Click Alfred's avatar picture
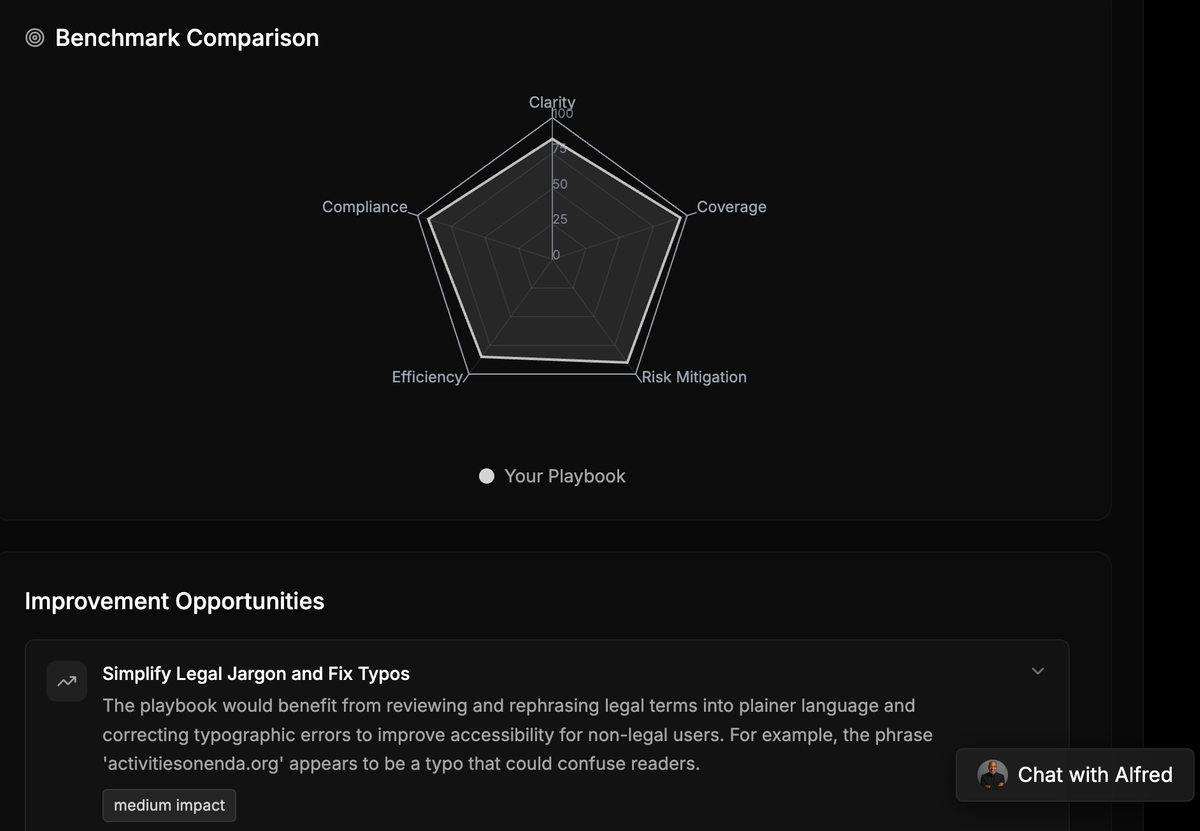Image resolution: width=1200 pixels, height=831 pixels. [992, 775]
